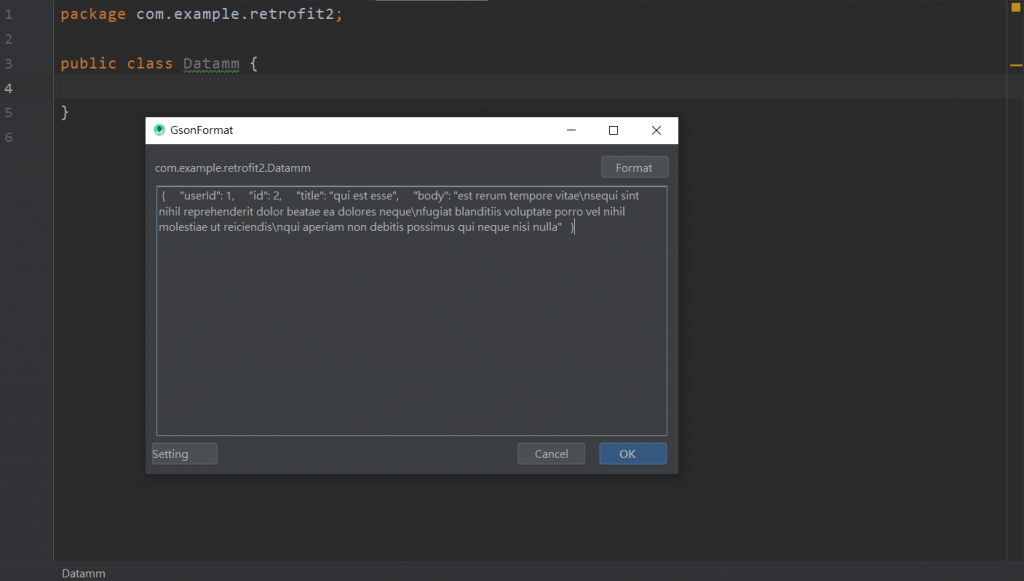Click the warning stripe mark on scrollbar
The image size is (1024, 581).
pos(1016,65)
